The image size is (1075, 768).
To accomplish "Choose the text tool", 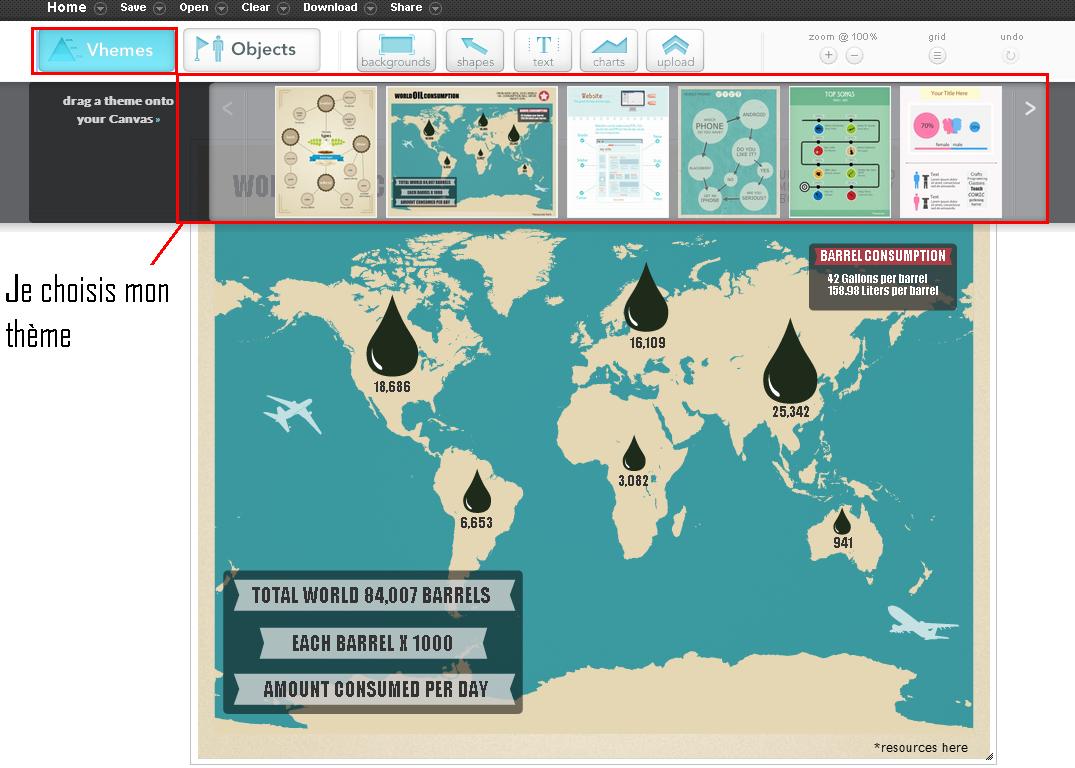I will pyautogui.click(x=543, y=50).
